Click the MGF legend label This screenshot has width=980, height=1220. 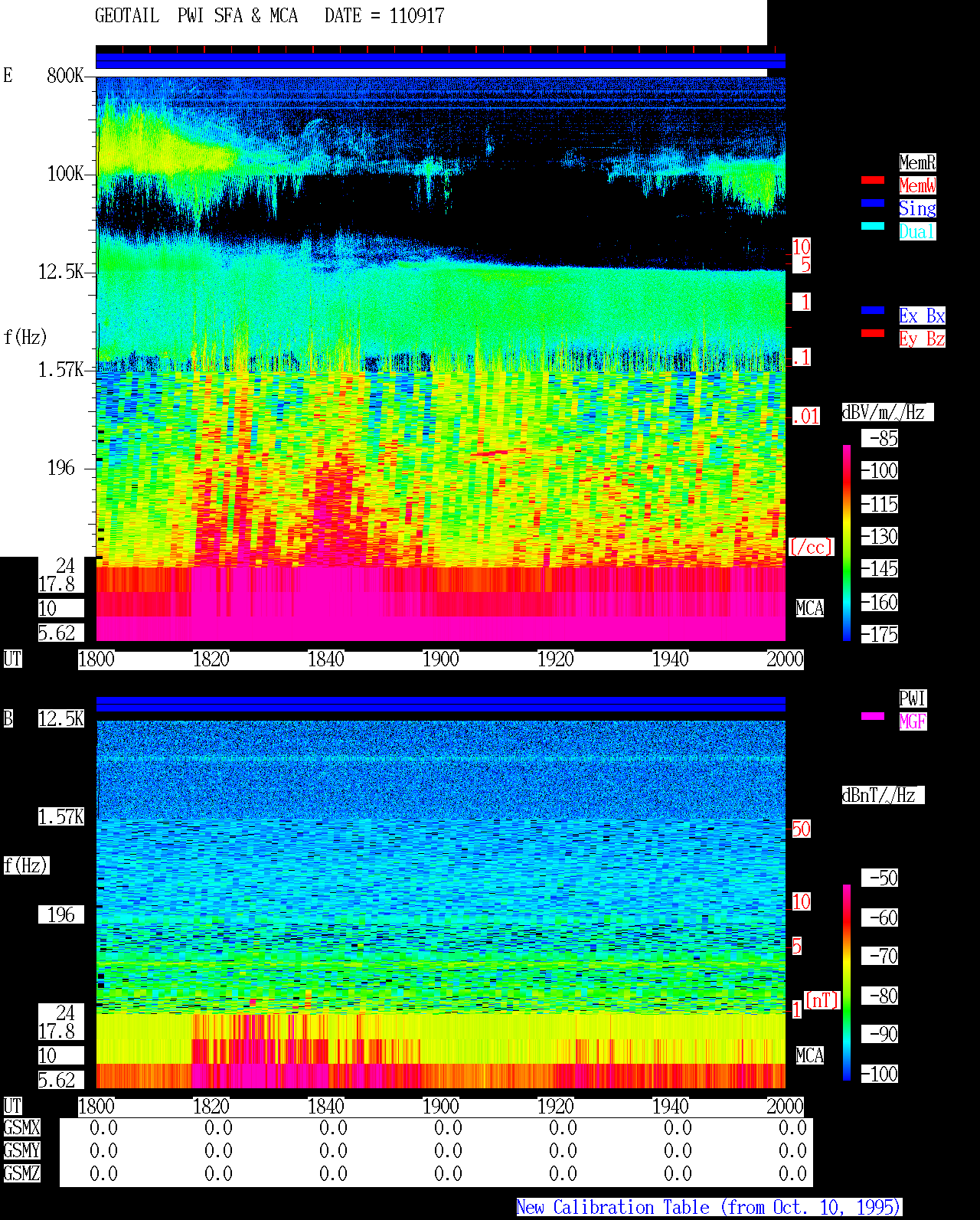913,721
